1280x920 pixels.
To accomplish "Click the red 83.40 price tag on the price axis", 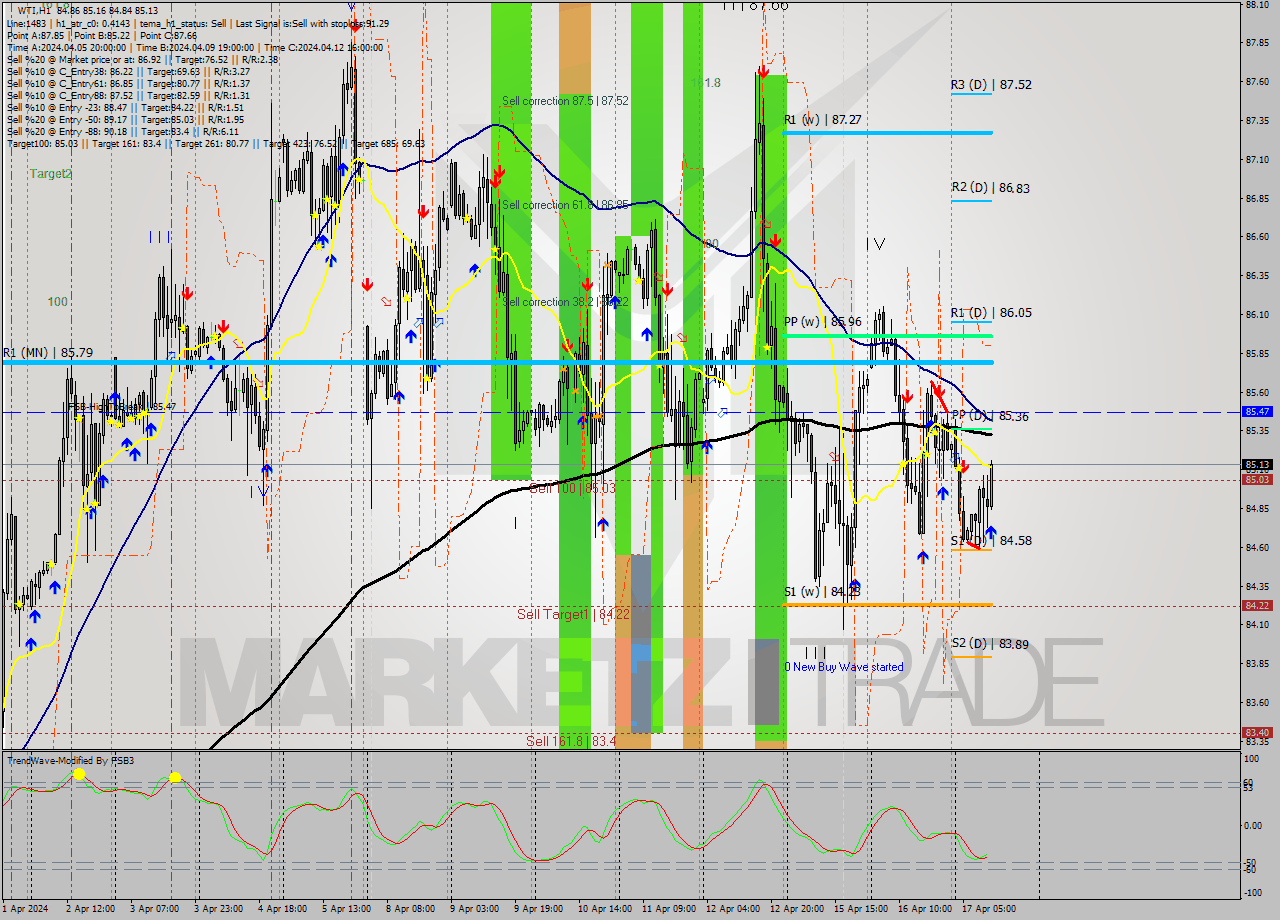I will [1258, 733].
